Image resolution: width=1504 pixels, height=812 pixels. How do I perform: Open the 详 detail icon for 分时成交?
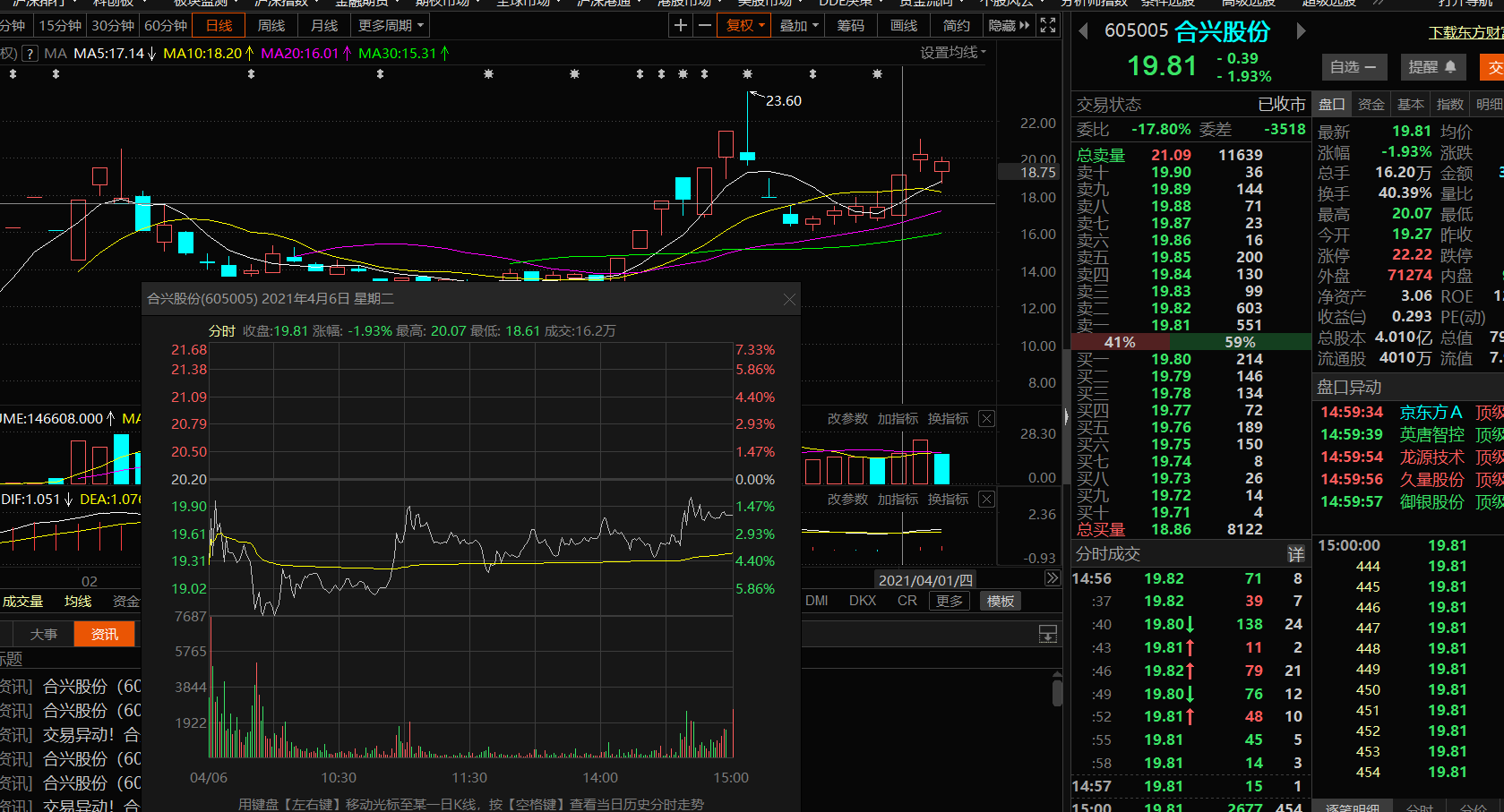[1295, 554]
